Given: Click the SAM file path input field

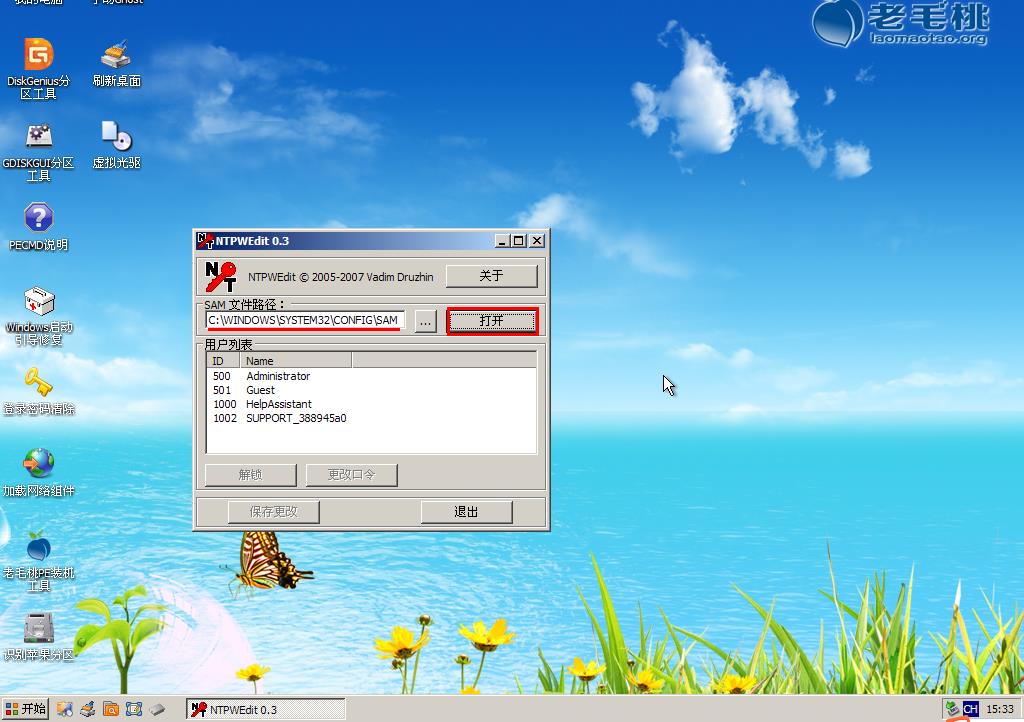Looking at the screenshot, I should (x=305, y=321).
